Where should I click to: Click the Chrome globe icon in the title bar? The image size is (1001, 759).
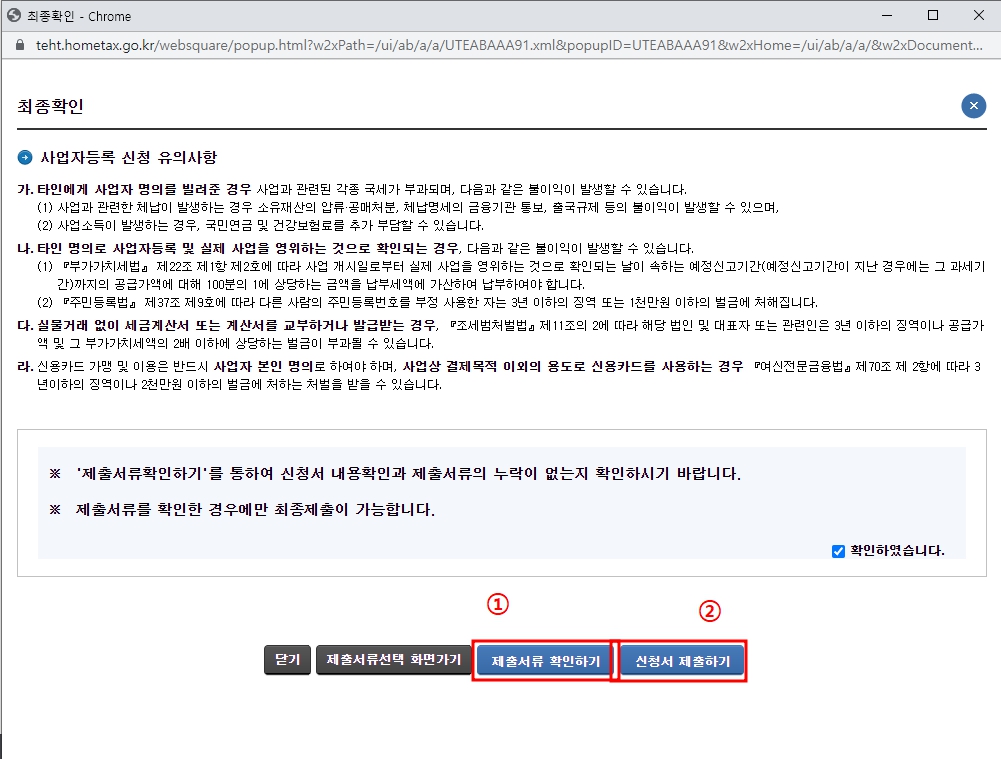pos(14,15)
